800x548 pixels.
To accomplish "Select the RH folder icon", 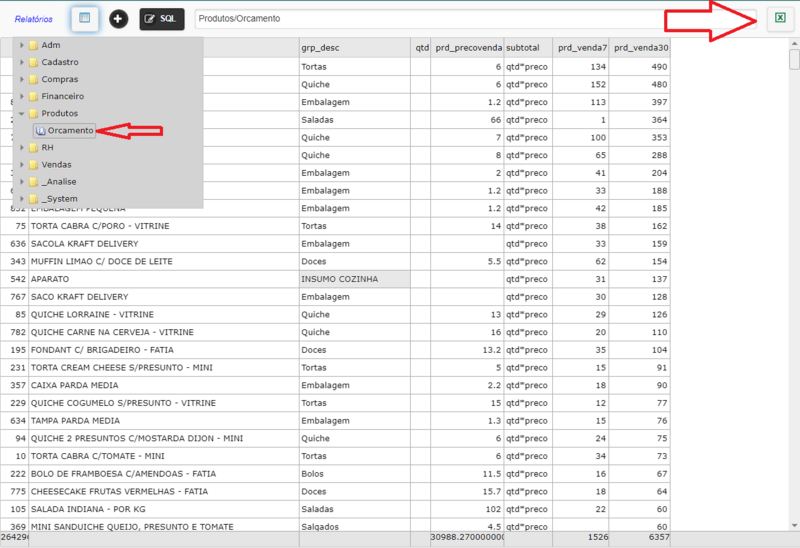I will [x=34, y=147].
